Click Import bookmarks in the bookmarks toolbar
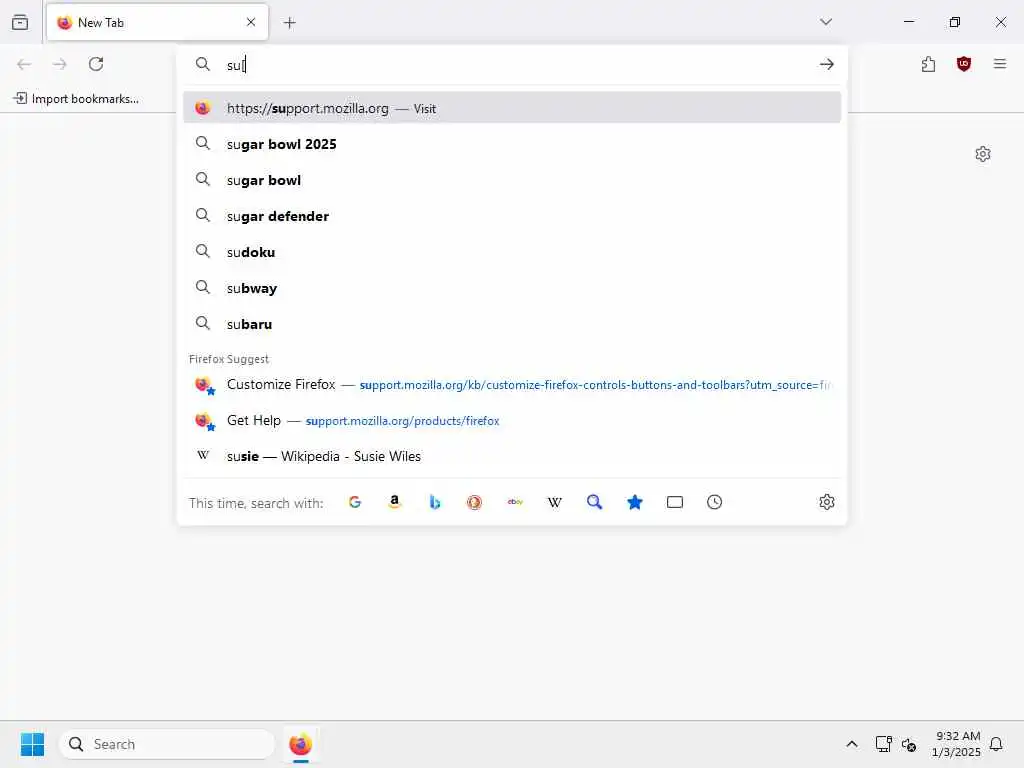This screenshot has height=768, width=1024. (x=76, y=99)
